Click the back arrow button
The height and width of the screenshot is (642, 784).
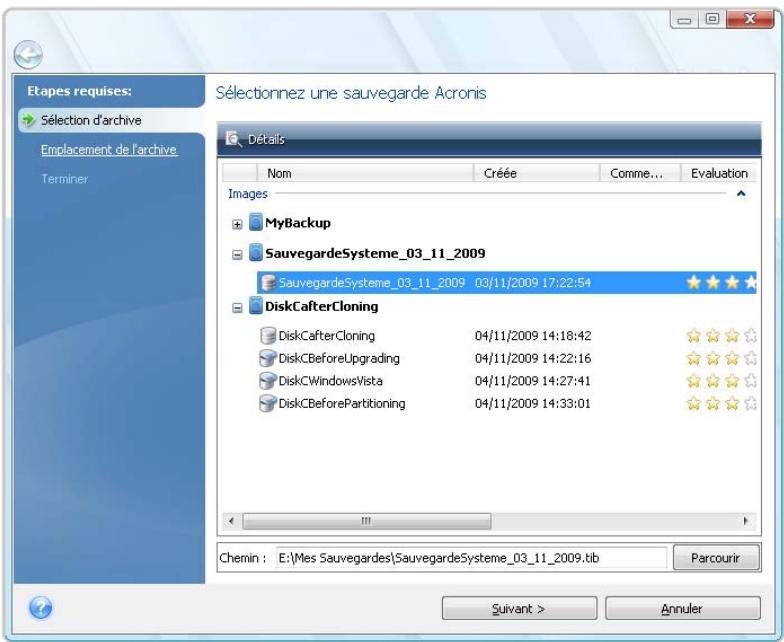[28, 54]
